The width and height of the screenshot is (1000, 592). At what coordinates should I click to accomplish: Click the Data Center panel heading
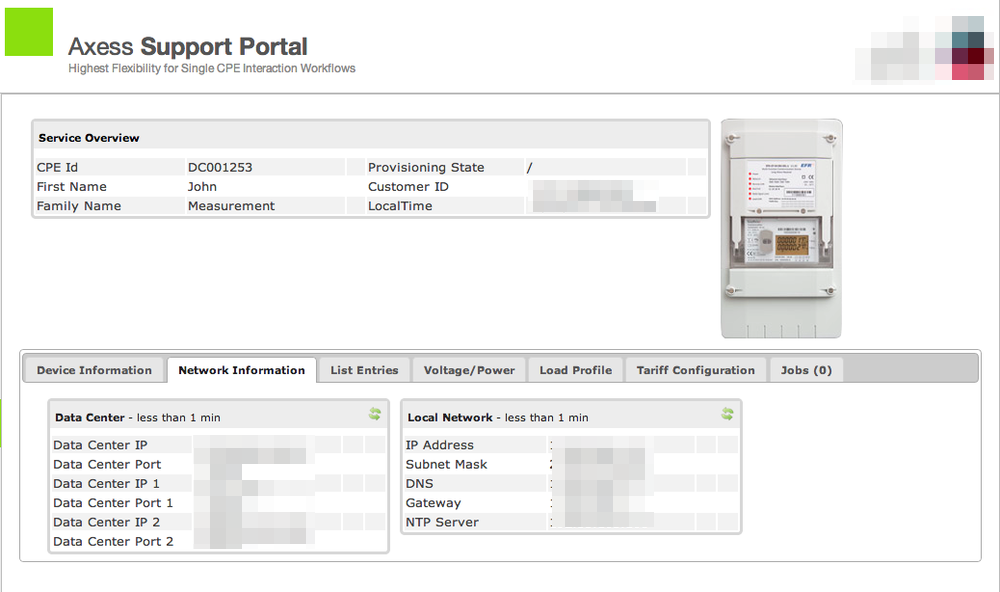point(138,417)
